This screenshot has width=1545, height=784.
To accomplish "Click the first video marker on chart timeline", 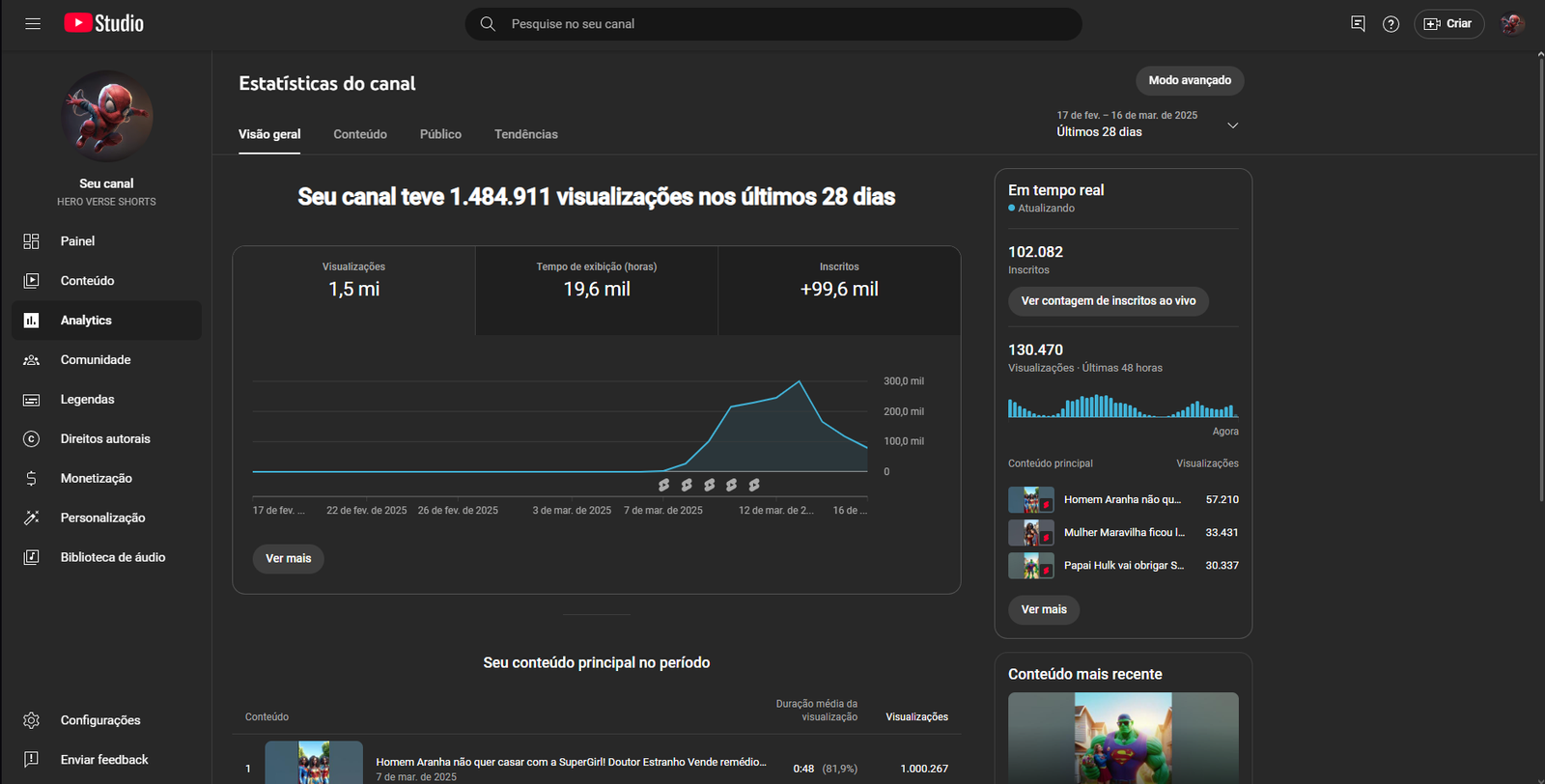I will click(663, 485).
